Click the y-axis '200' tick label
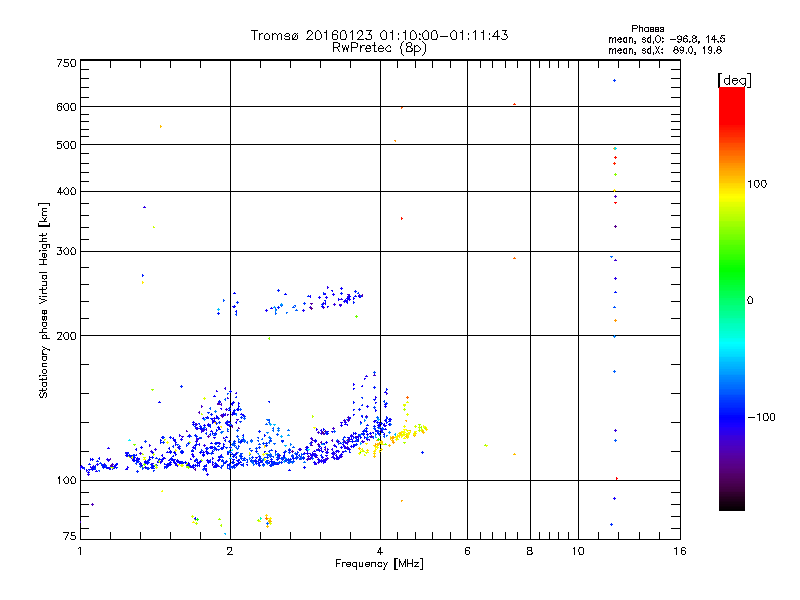The width and height of the screenshot is (800, 600). (66, 336)
